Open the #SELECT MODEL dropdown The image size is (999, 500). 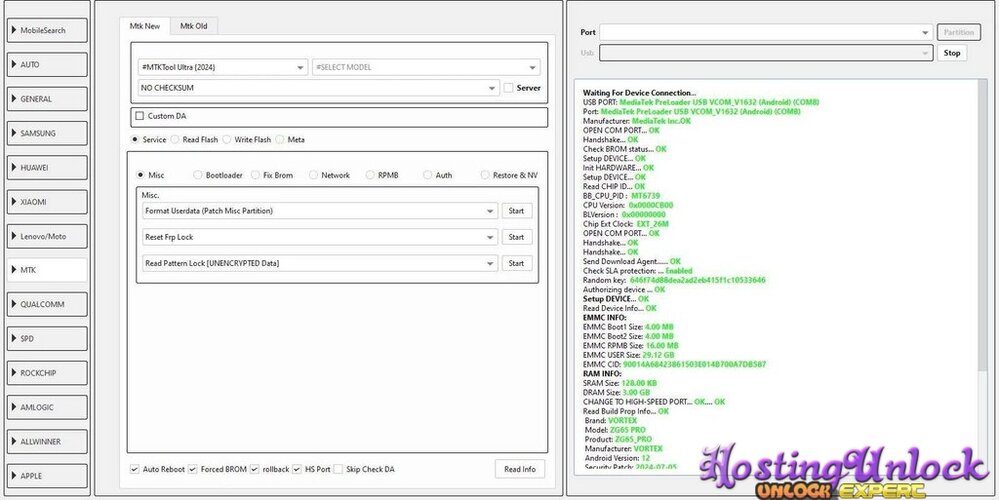coord(426,68)
